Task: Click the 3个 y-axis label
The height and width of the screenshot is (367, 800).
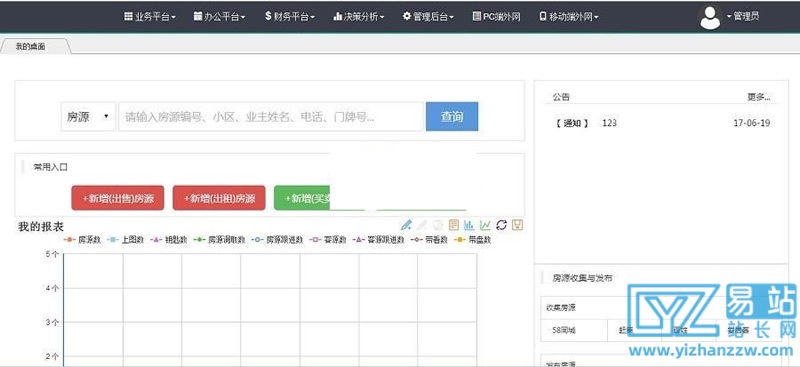Action: pyautogui.click(x=52, y=322)
